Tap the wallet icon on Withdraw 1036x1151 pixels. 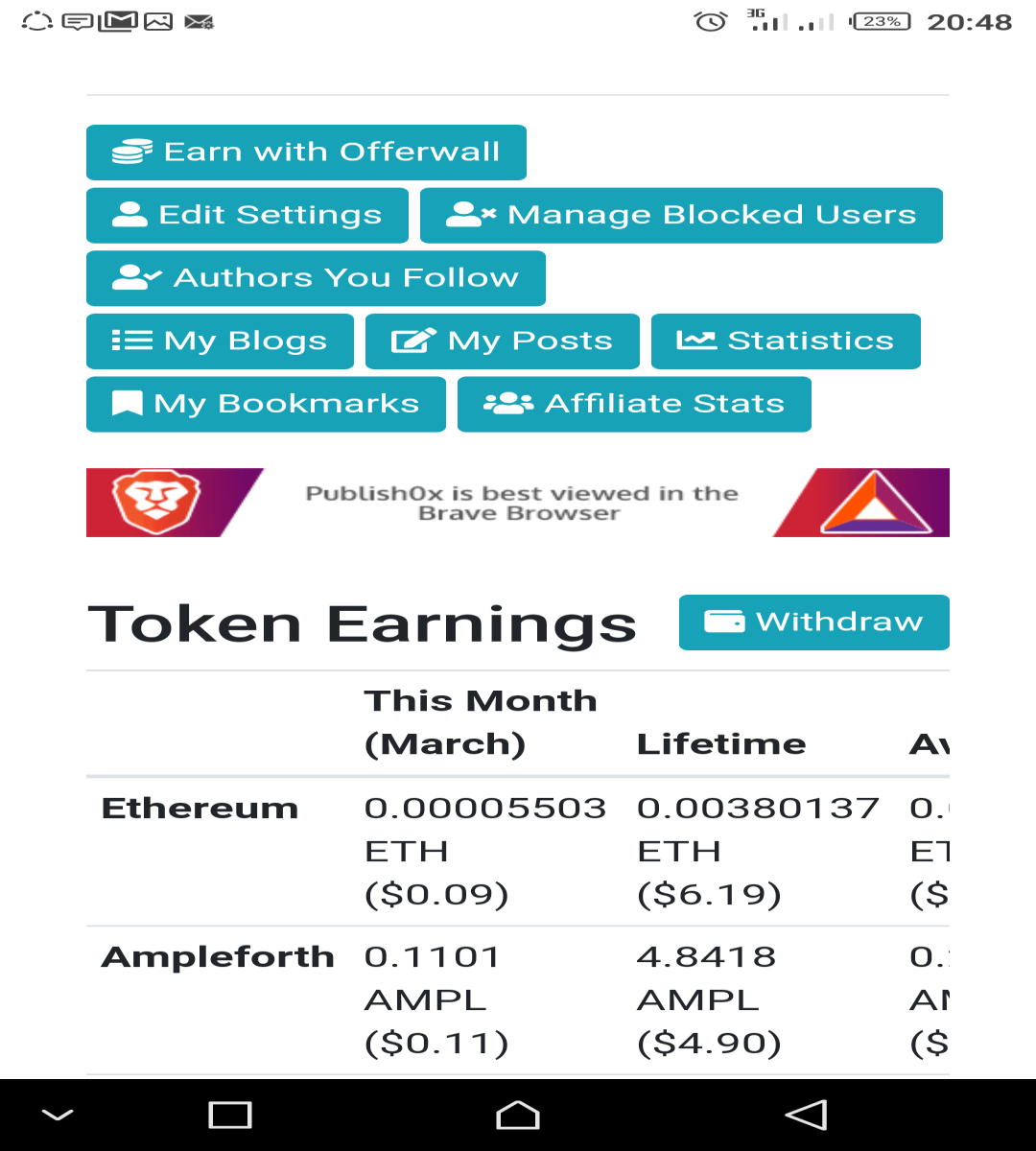point(724,622)
